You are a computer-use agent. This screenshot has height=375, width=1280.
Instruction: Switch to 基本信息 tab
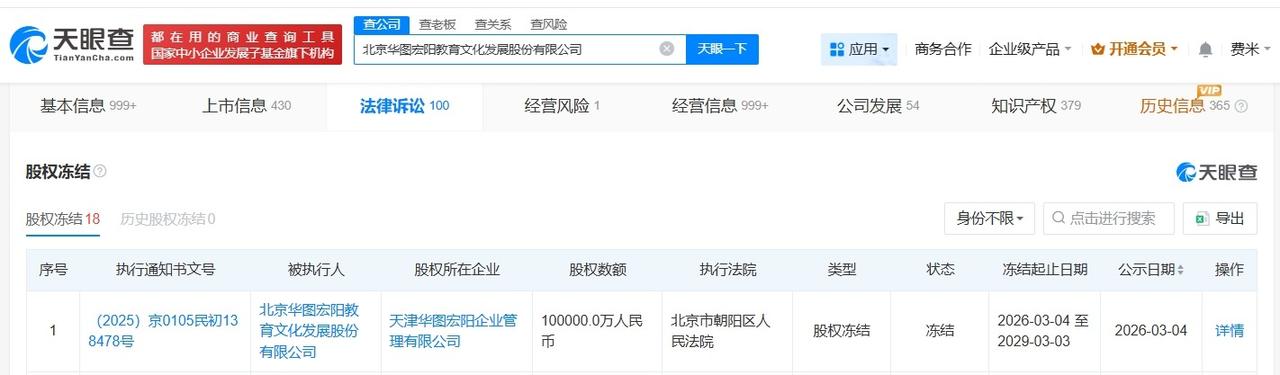click(x=88, y=105)
